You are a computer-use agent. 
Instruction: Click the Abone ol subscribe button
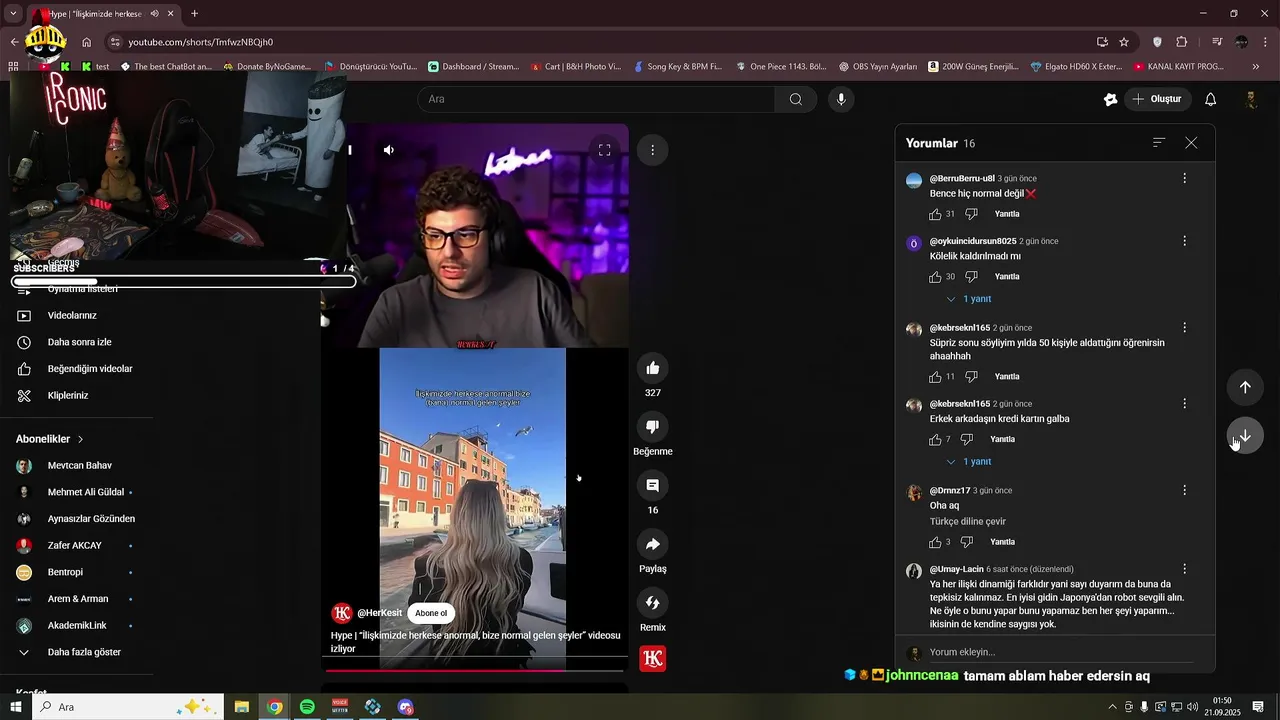click(431, 613)
